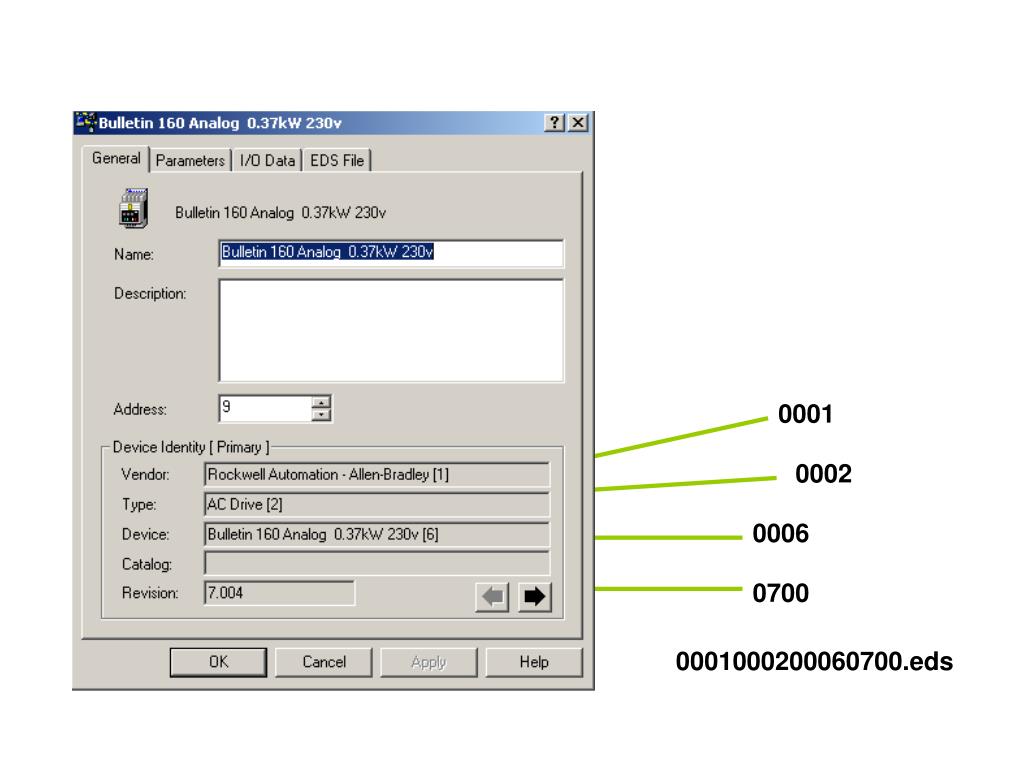Click the previous device identity arrow

coord(492,596)
